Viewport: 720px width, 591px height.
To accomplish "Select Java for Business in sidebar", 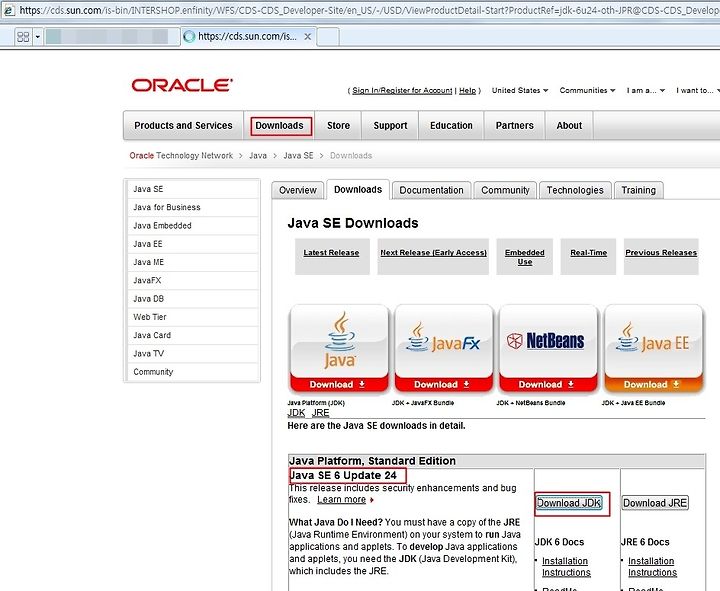I will pos(193,208).
